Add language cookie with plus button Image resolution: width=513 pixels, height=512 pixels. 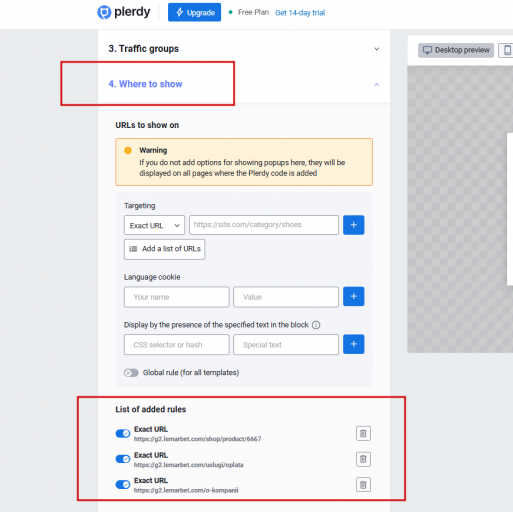point(354,296)
